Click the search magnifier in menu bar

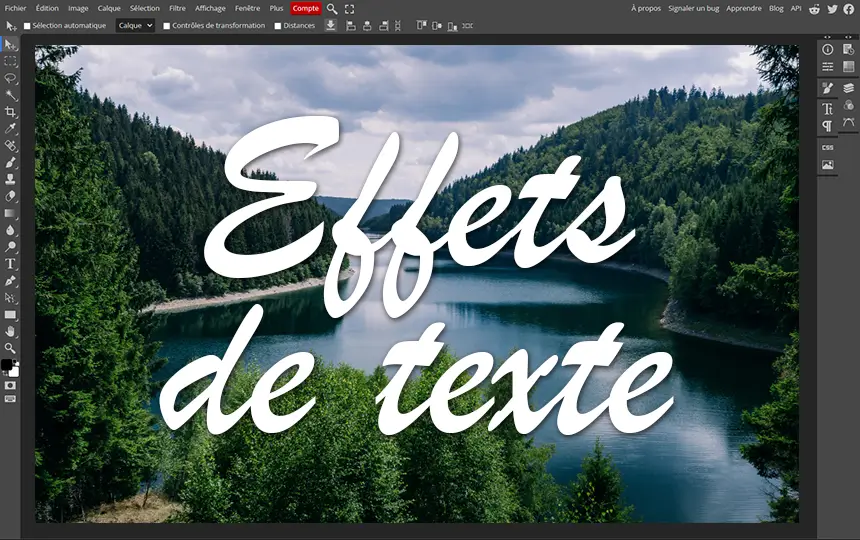pyautogui.click(x=332, y=9)
